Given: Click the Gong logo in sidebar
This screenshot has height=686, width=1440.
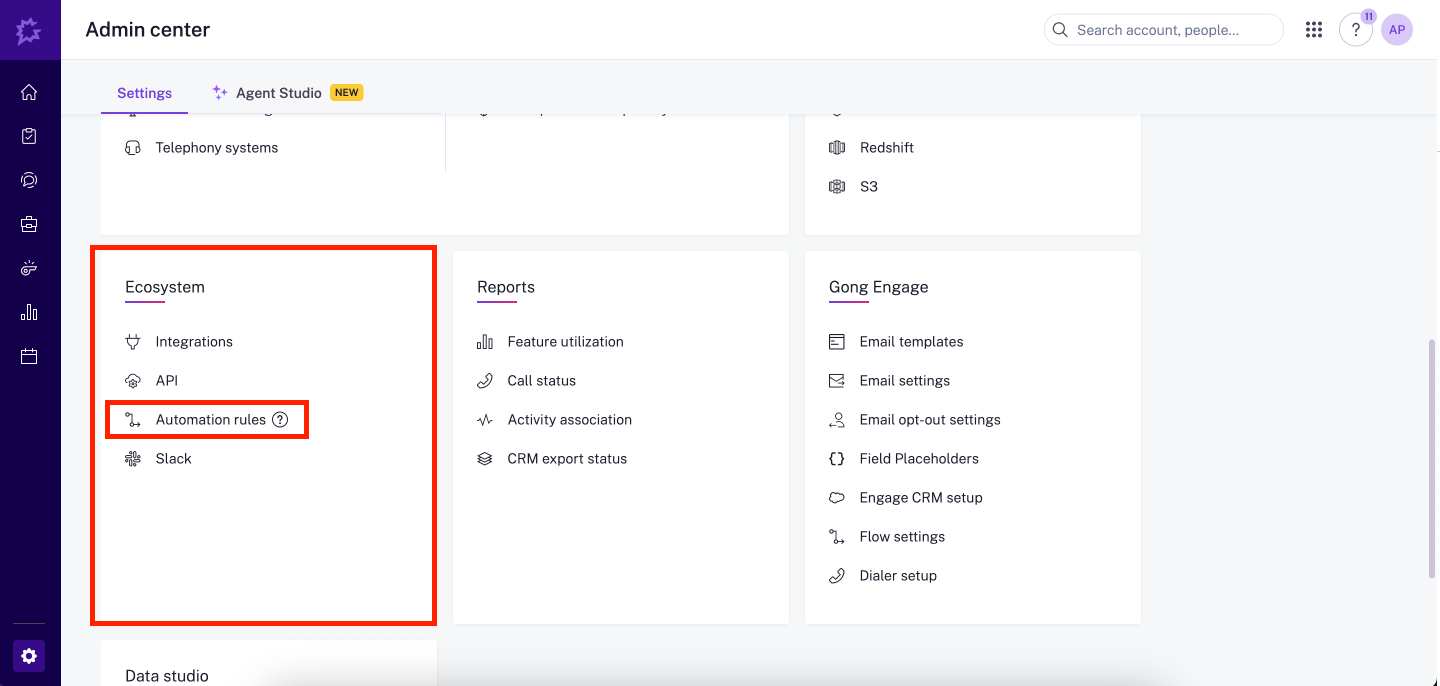Looking at the screenshot, I should point(29,31).
